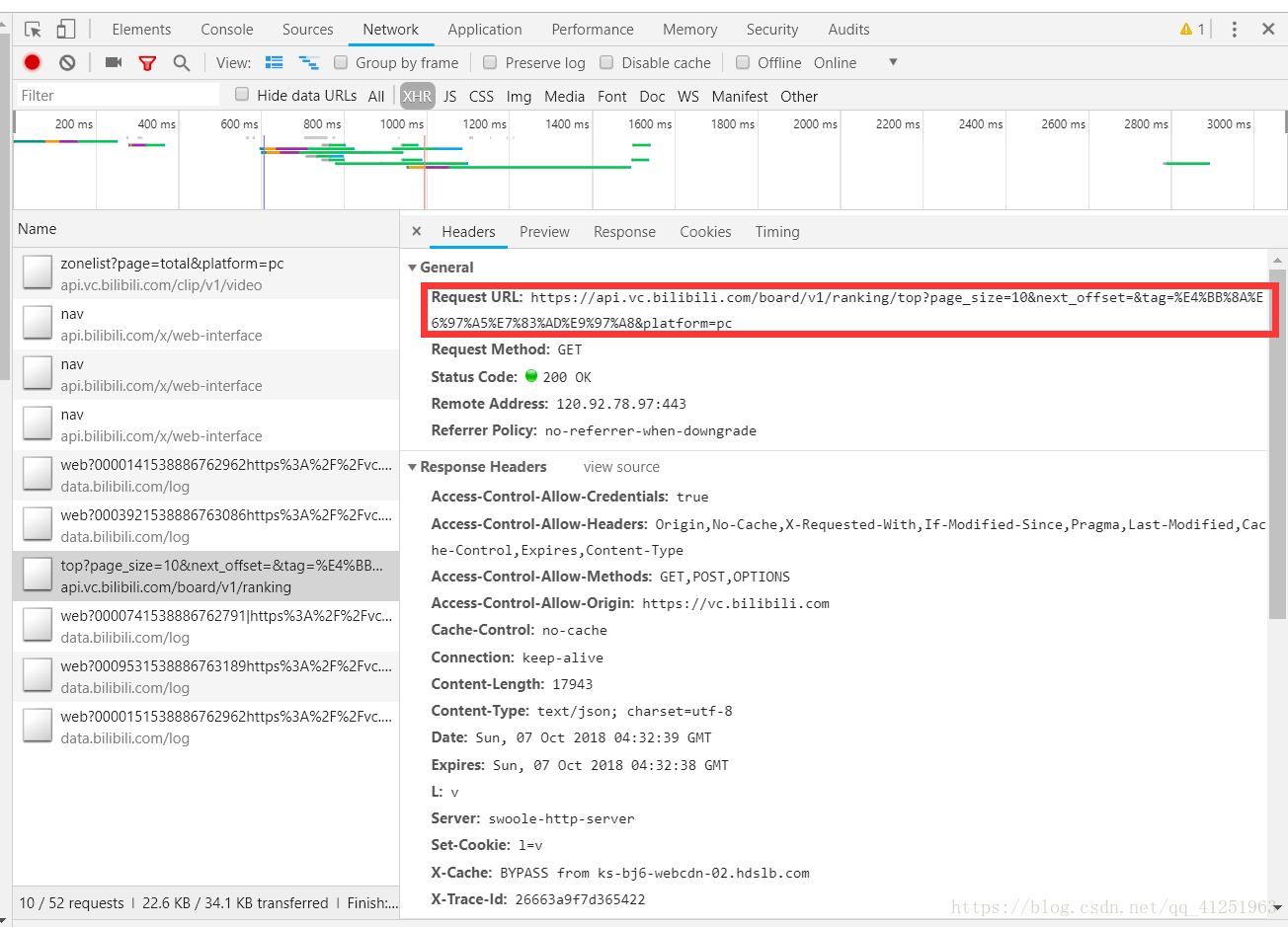The height and width of the screenshot is (927, 1288).
Task: Click view source for response headers
Action: point(621,467)
